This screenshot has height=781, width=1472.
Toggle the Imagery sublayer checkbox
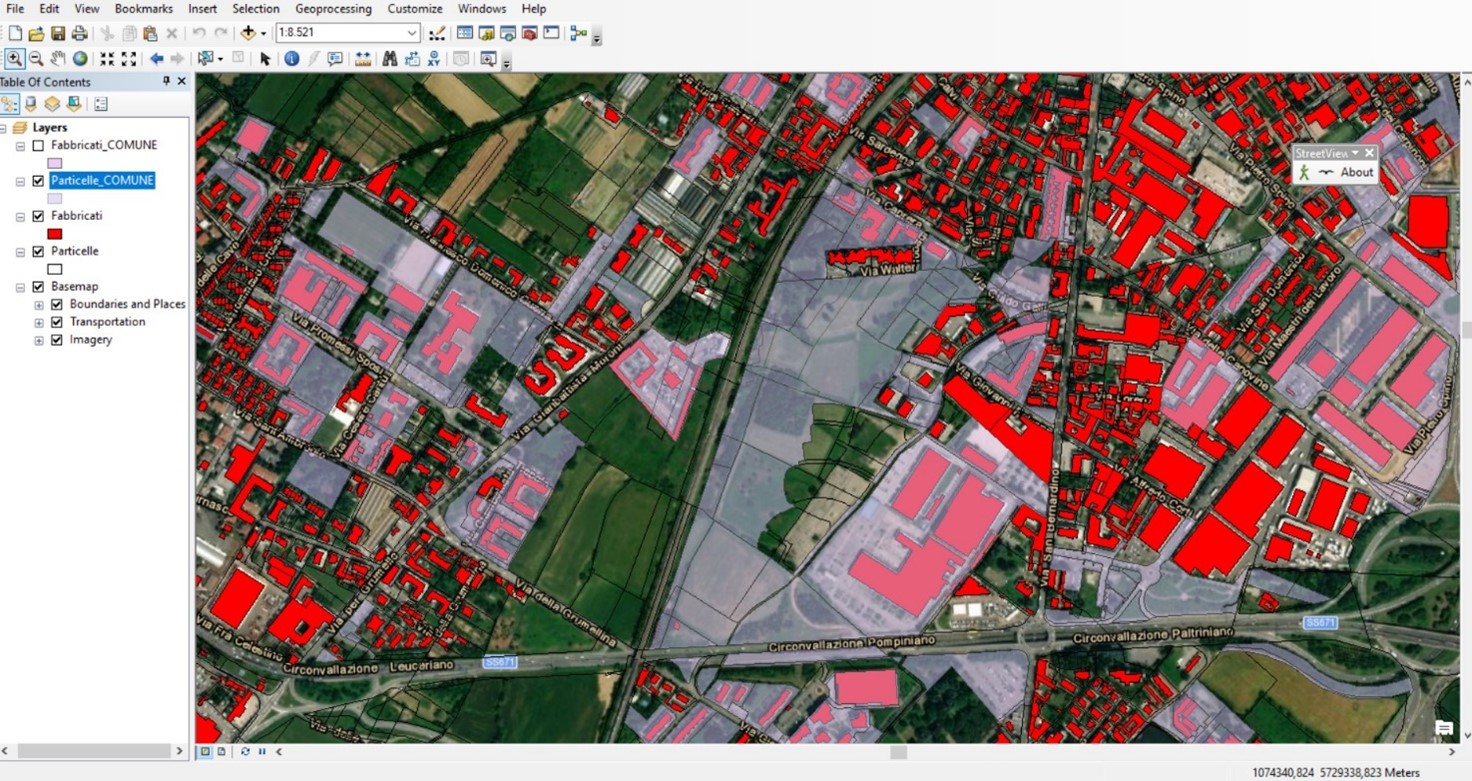(x=57, y=340)
